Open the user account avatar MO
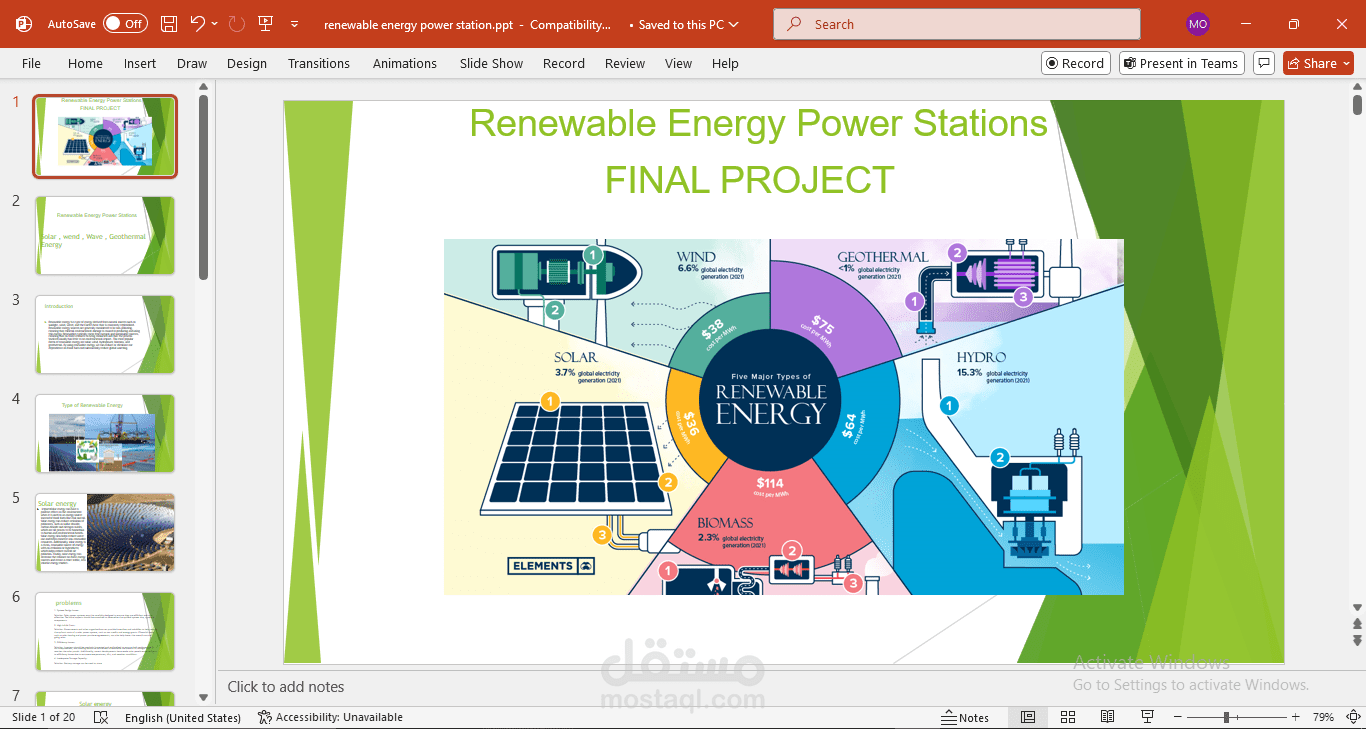Viewport: 1366px width, 729px height. 1198,24
